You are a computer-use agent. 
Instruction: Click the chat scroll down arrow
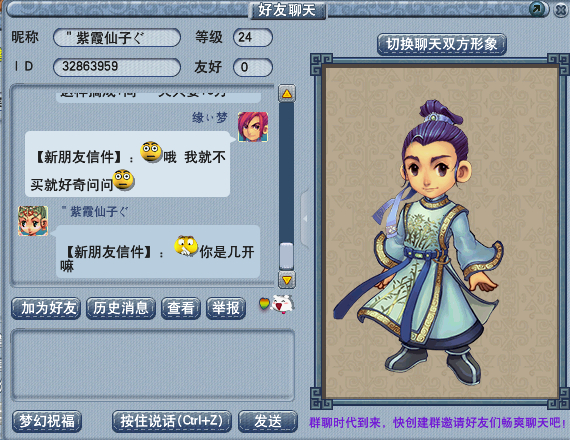tap(287, 280)
